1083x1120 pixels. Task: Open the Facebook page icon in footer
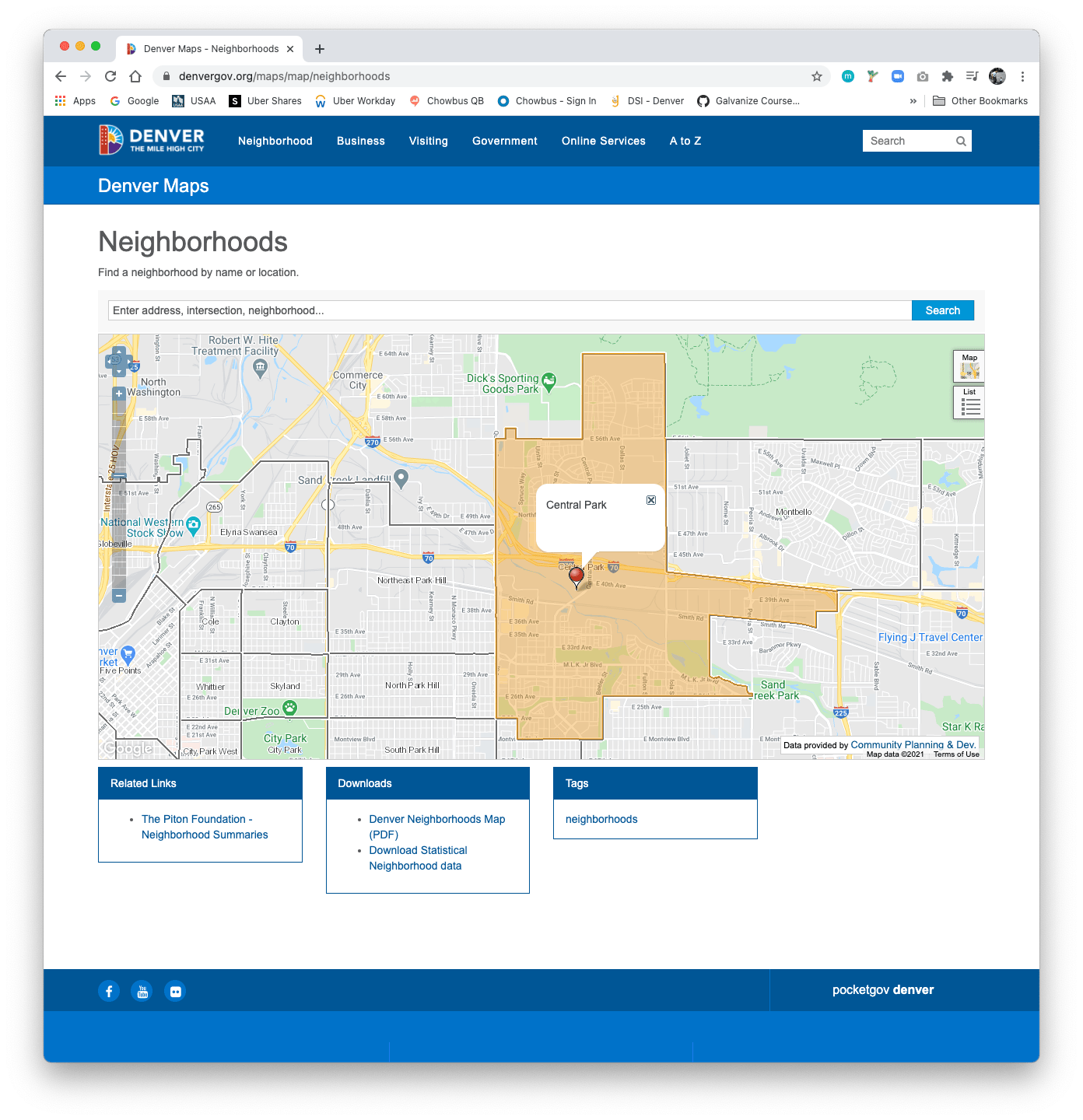click(x=109, y=991)
